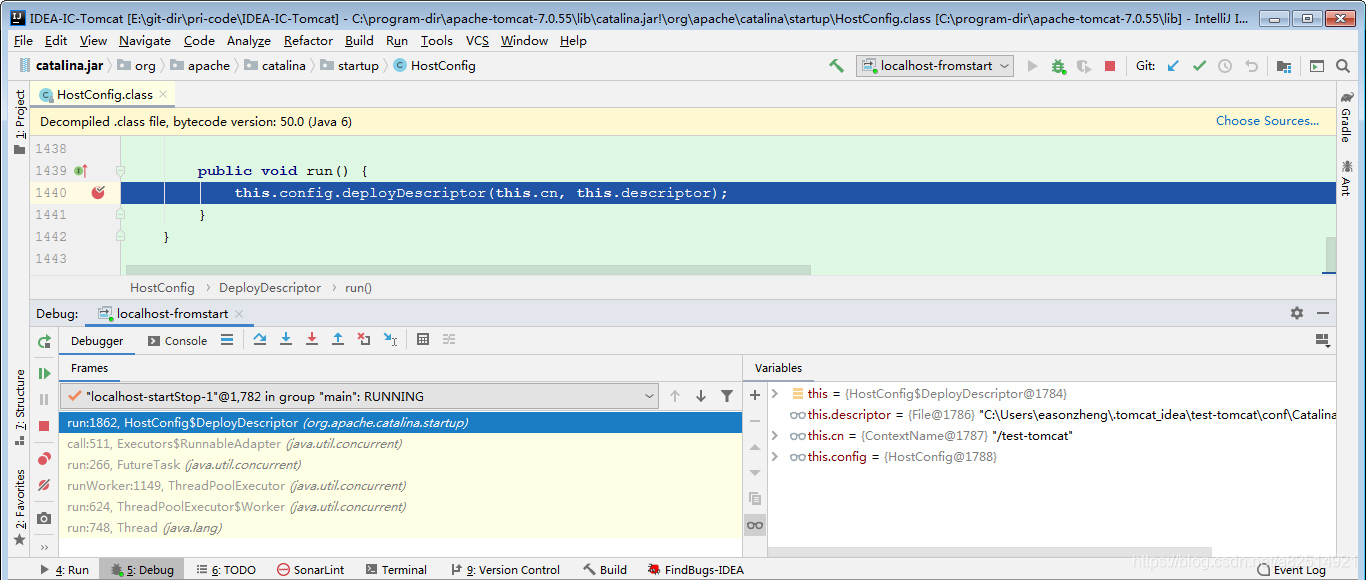View all breakpoints icon

tap(44, 459)
